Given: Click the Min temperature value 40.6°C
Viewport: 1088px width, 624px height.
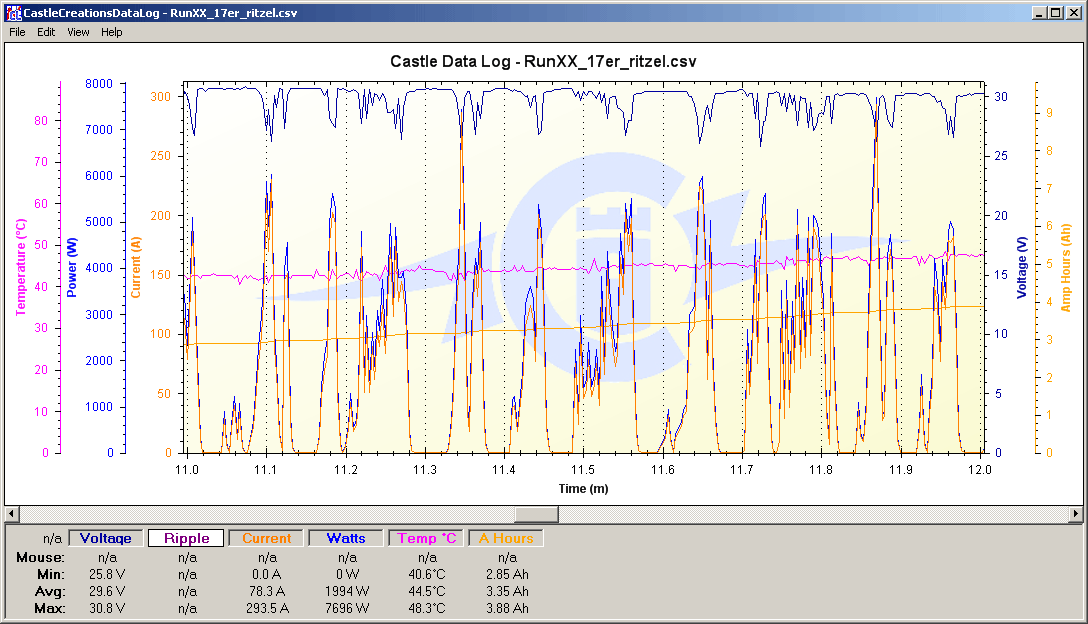Looking at the screenshot, I should [x=427, y=575].
